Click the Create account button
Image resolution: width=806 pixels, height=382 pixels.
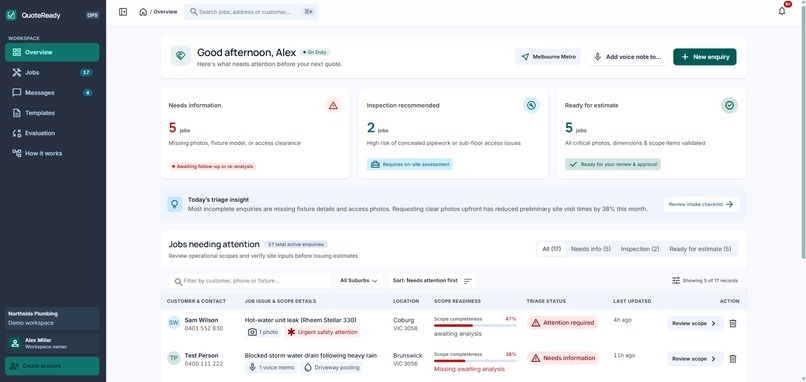click(x=52, y=366)
